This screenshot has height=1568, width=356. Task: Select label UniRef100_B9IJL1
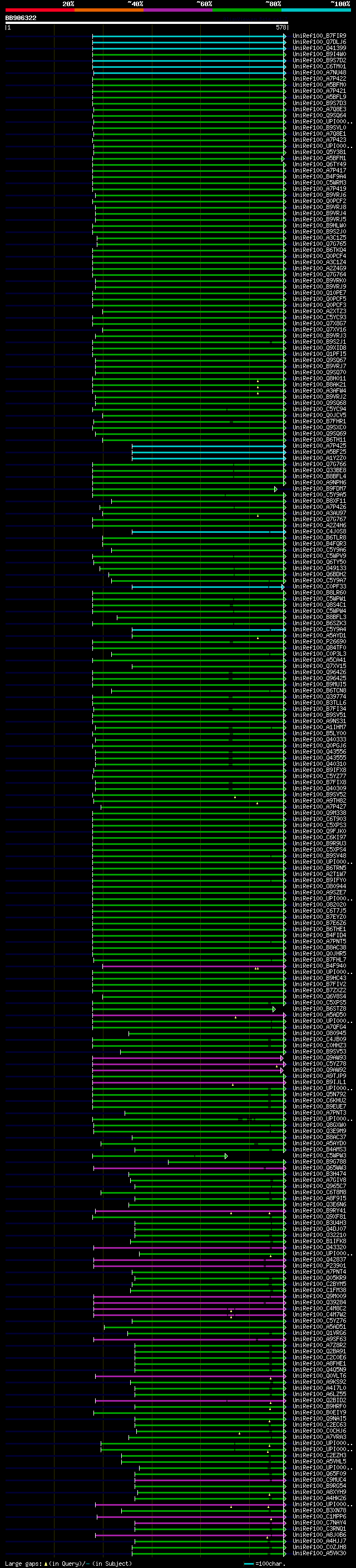(x=319, y=1082)
